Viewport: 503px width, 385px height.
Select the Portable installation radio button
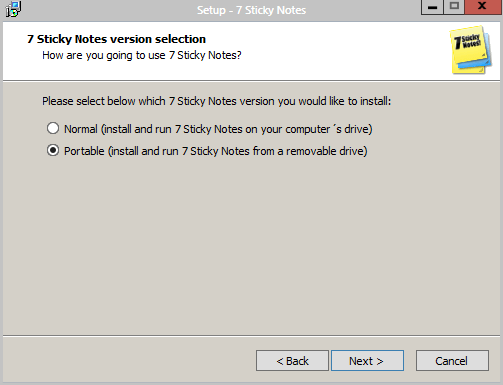click(53, 150)
